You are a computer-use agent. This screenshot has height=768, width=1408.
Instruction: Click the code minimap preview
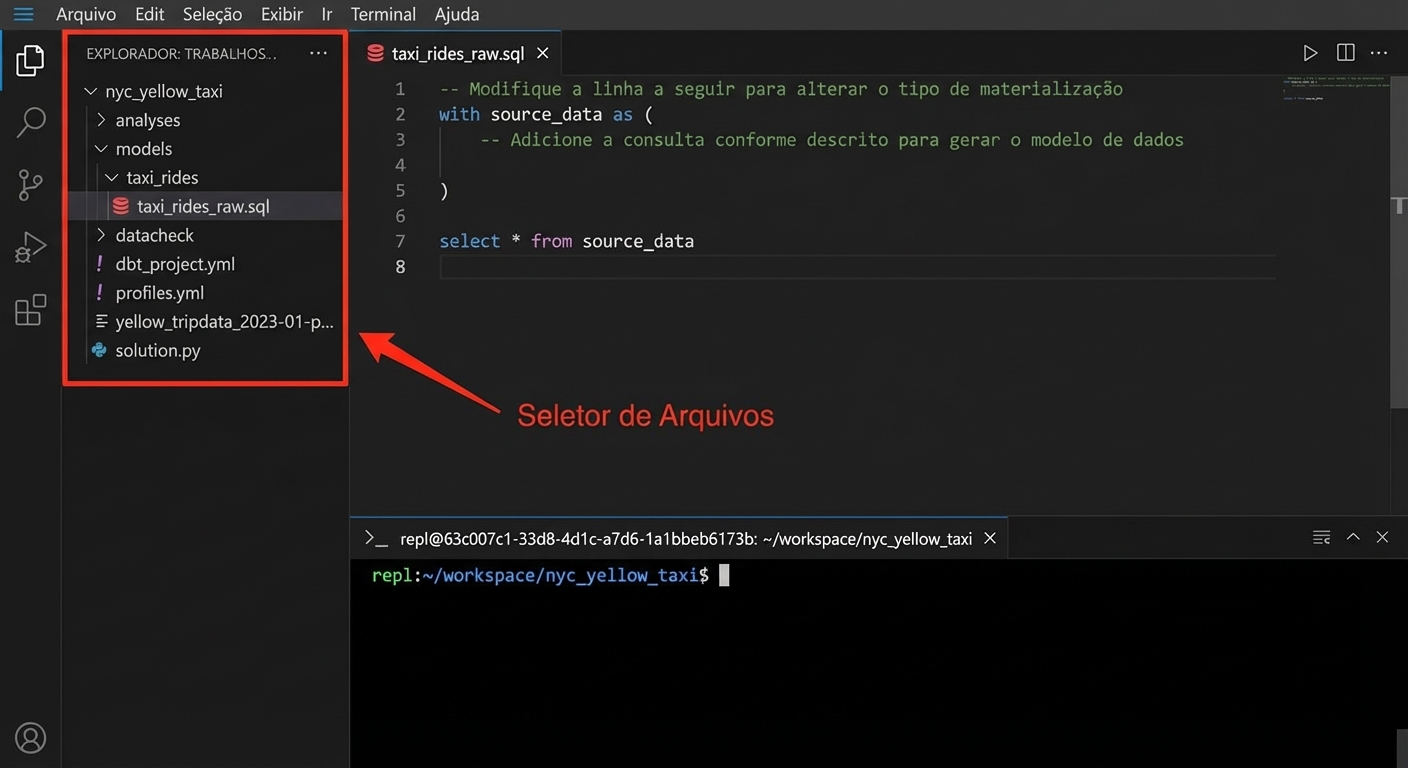(1335, 90)
